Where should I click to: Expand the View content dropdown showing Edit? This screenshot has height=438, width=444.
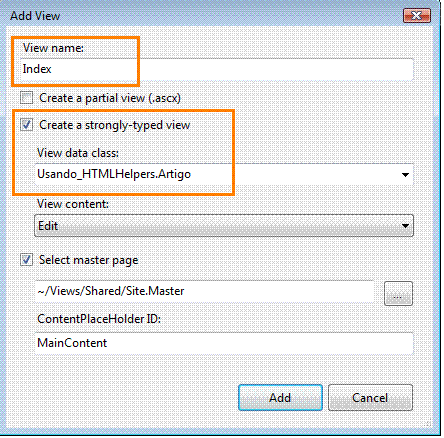point(224,226)
